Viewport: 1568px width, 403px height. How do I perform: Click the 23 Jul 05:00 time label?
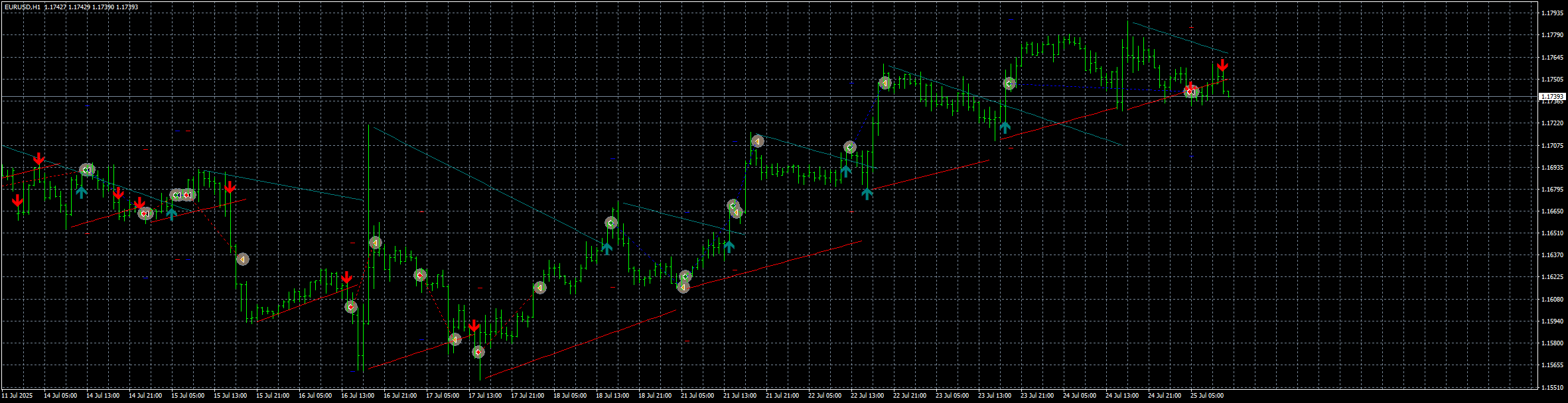pyautogui.click(x=952, y=396)
